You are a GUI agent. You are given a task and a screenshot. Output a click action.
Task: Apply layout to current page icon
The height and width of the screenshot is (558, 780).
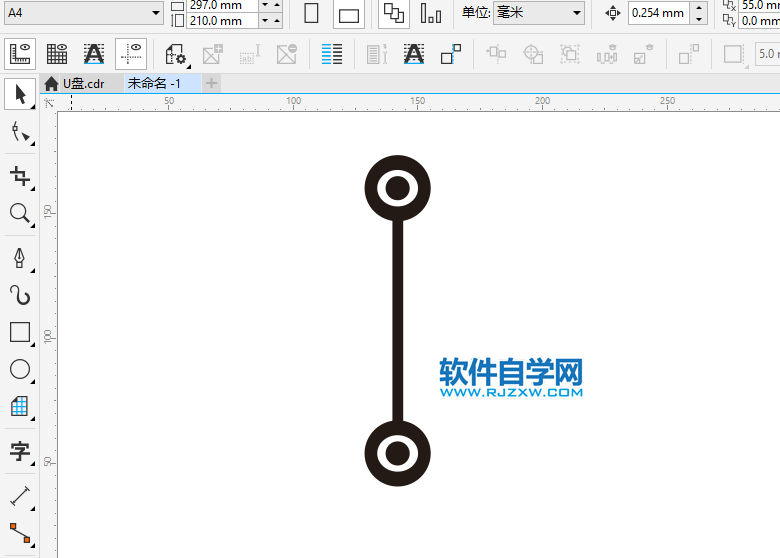431,13
